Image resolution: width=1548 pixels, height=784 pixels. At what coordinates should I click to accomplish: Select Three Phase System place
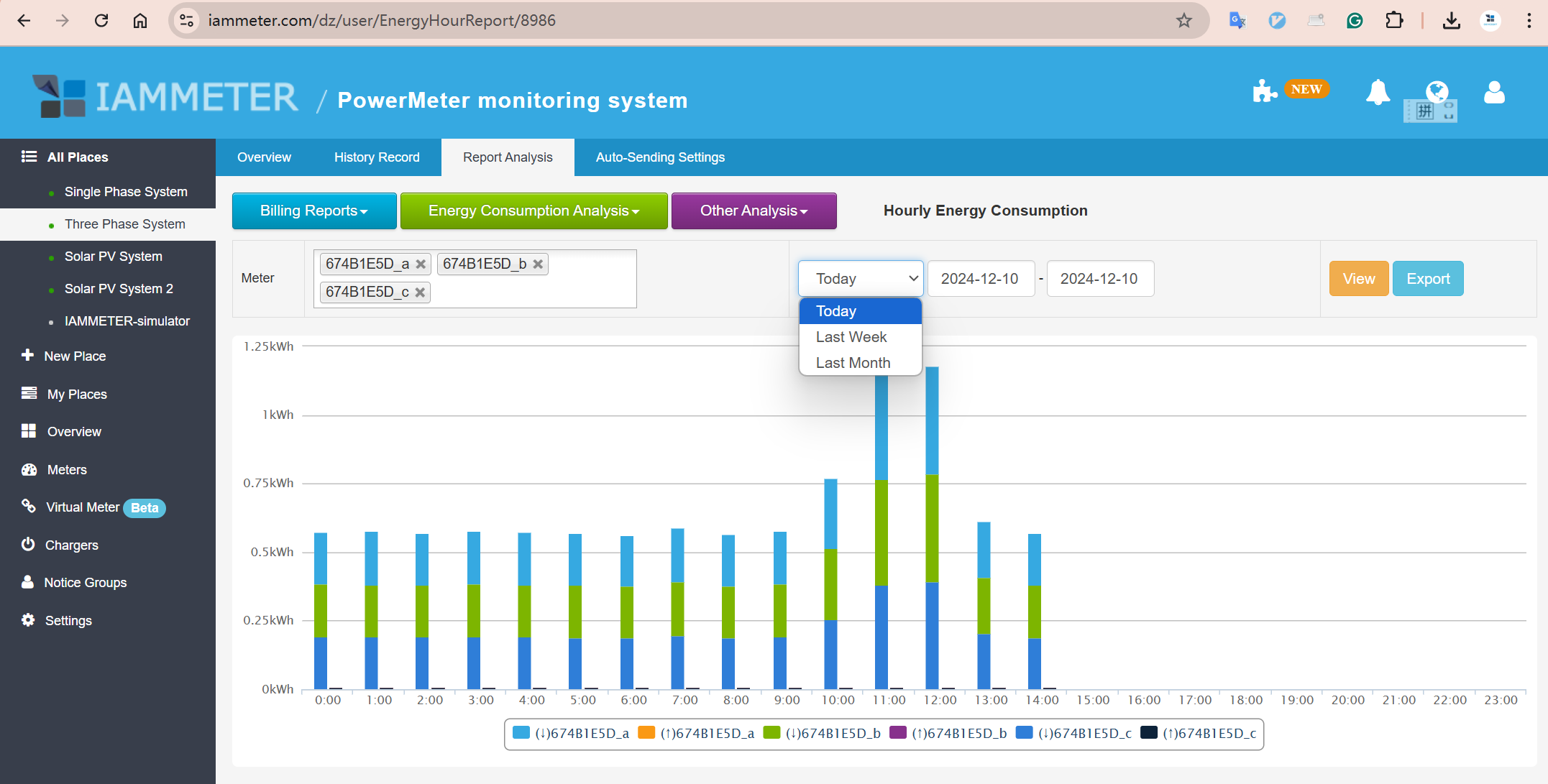pos(125,224)
